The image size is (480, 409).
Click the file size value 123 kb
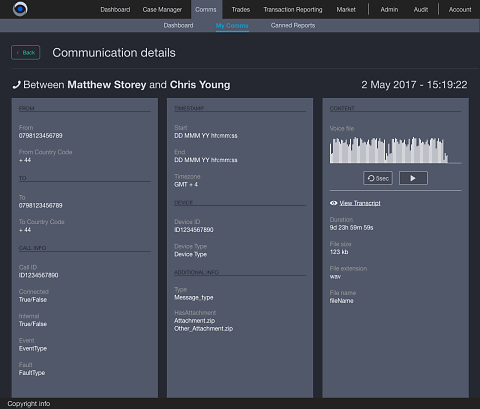coord(339,252)
